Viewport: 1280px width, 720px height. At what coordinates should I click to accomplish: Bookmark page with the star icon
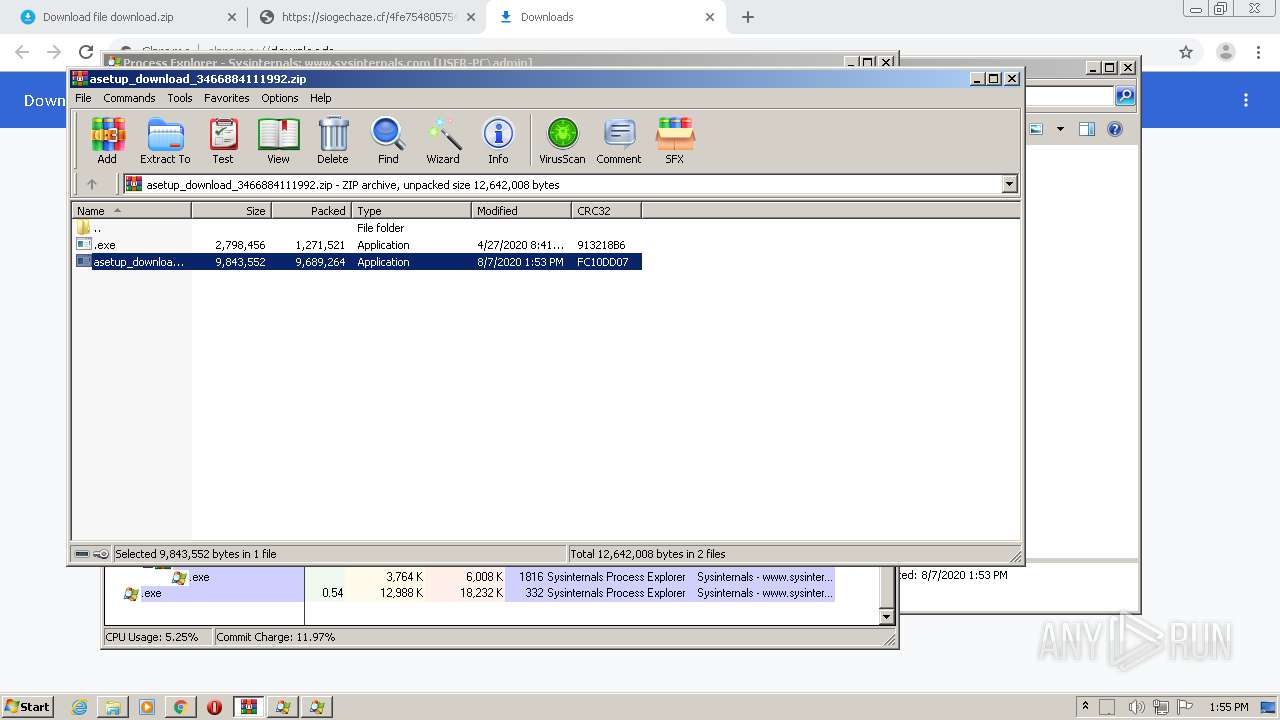tap(1186, 52)
